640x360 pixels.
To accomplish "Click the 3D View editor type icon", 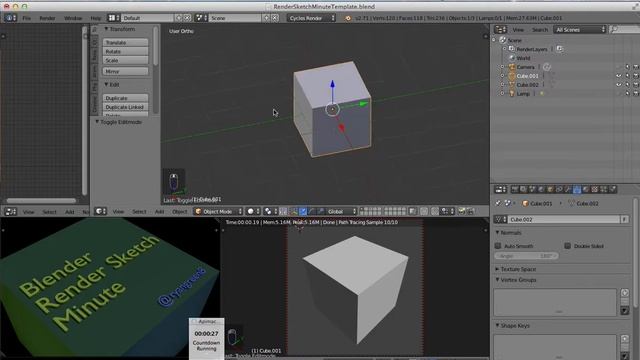I will pyautogui.click(x=100, y=211).
